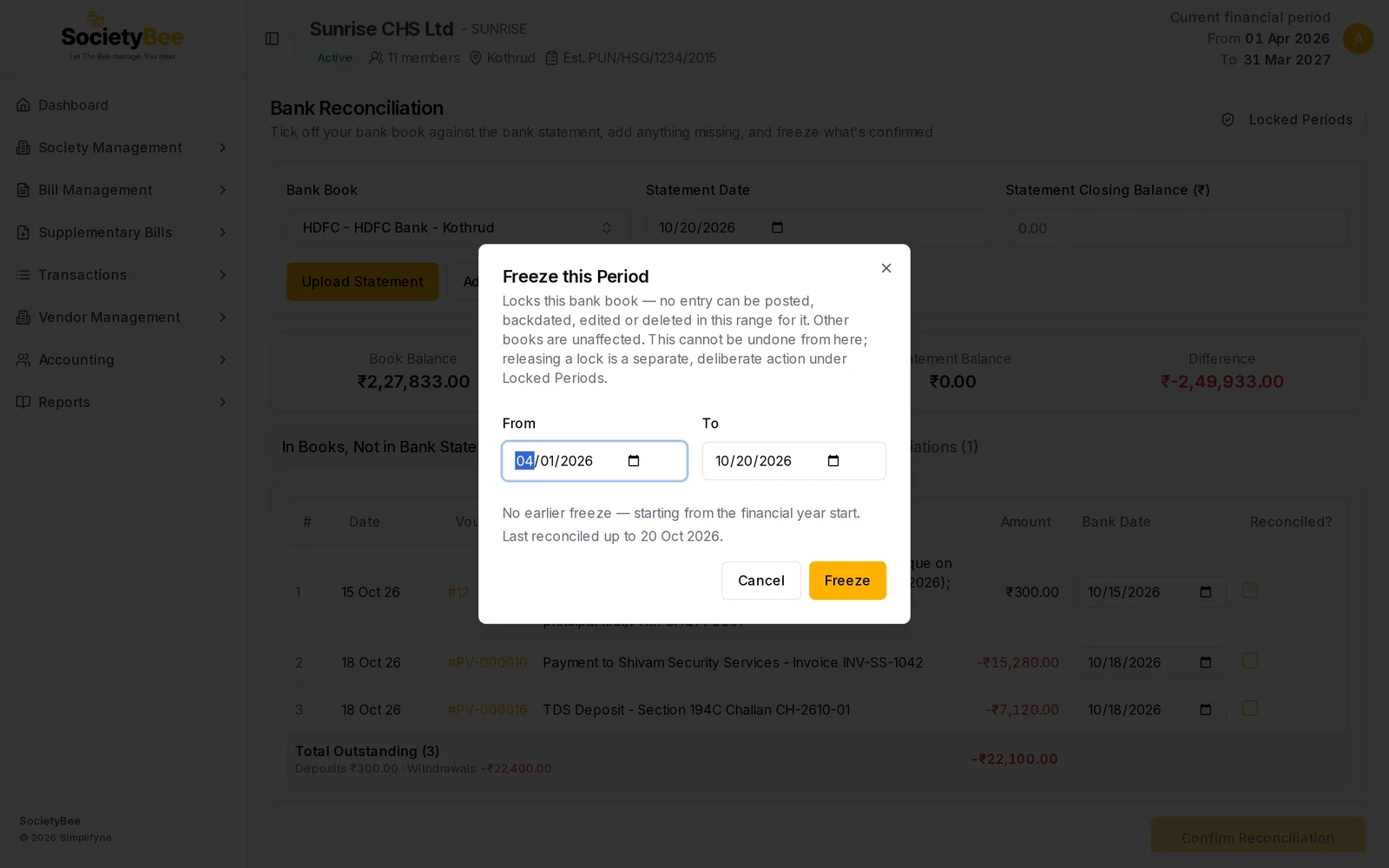Screen dimensions: 1389x868
Task: Click the From date input field
Action: pos(595,461)
